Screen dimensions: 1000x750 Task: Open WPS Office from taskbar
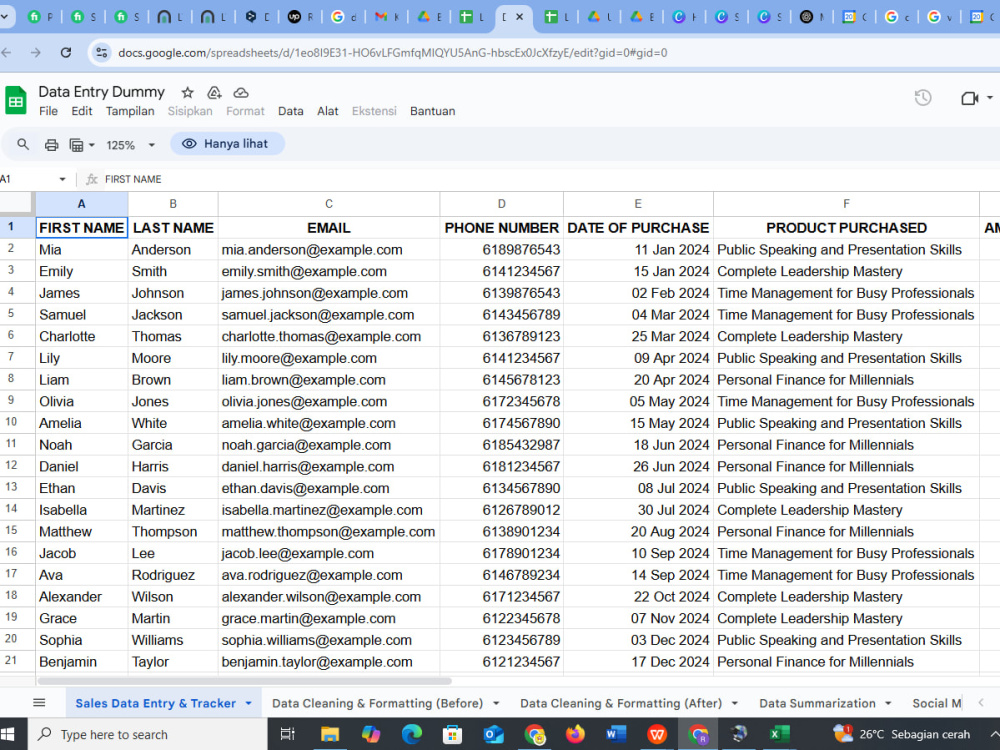coord(657,735)
